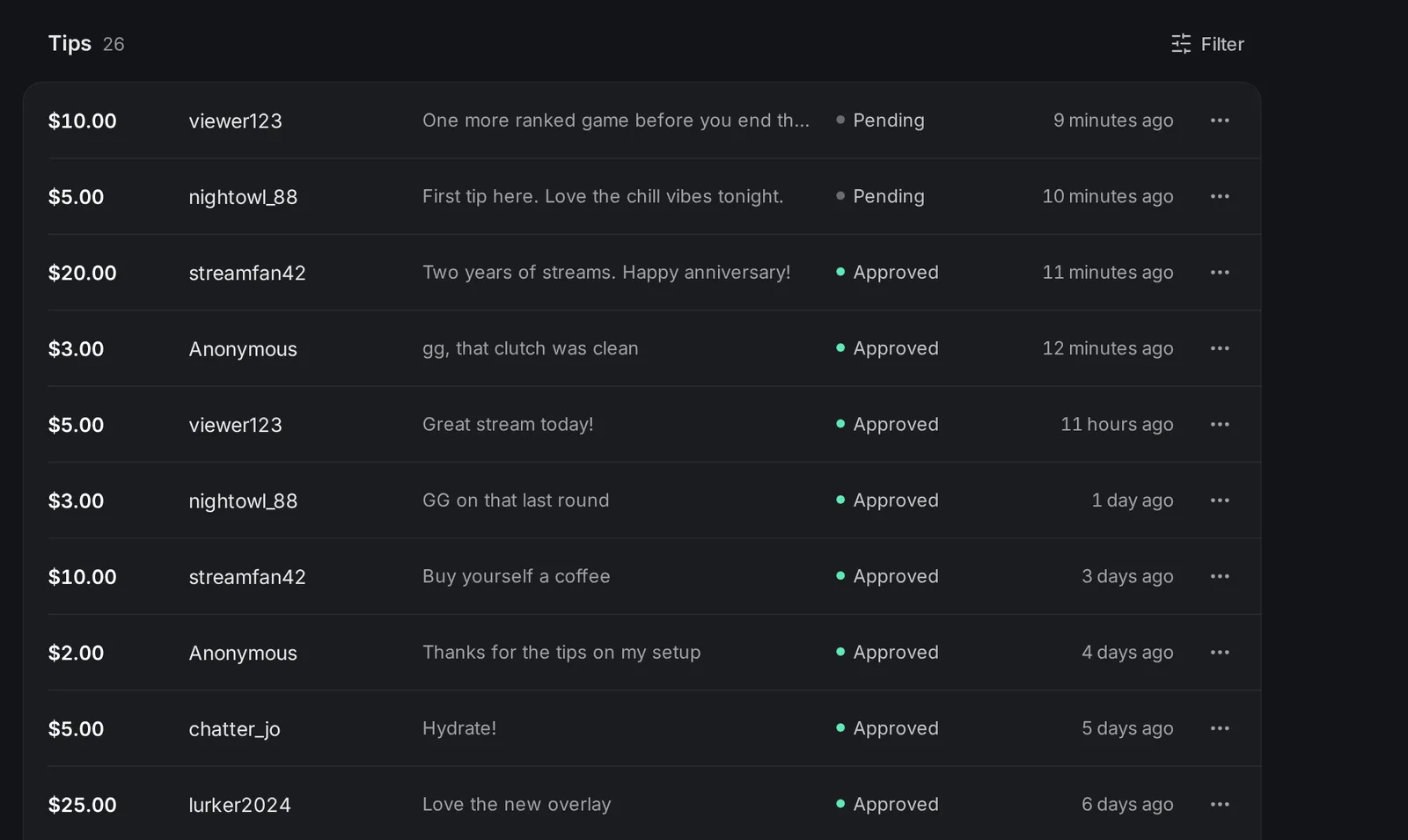Open the Filter control
The height and width of the screenshot is (840, 1408).
click(x=1207, y=44)
